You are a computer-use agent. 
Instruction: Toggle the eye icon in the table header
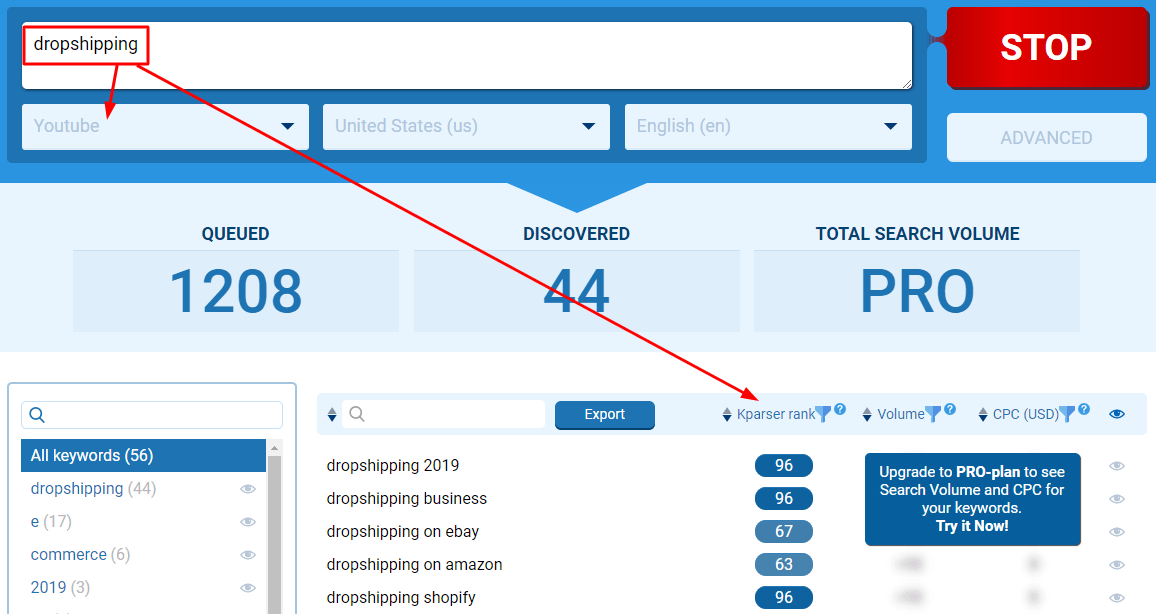[x=1117, y=414]
